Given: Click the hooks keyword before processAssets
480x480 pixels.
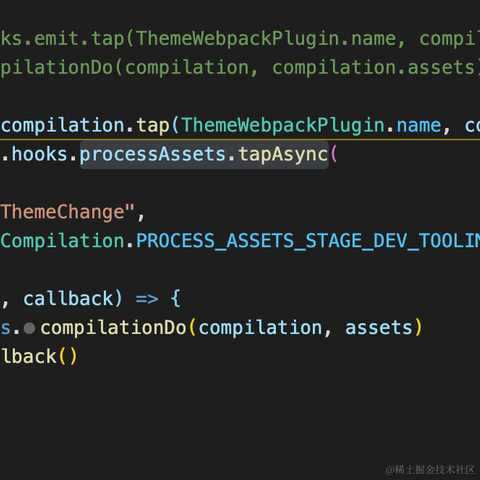Looking at the screenshot, I should [39, 154].
